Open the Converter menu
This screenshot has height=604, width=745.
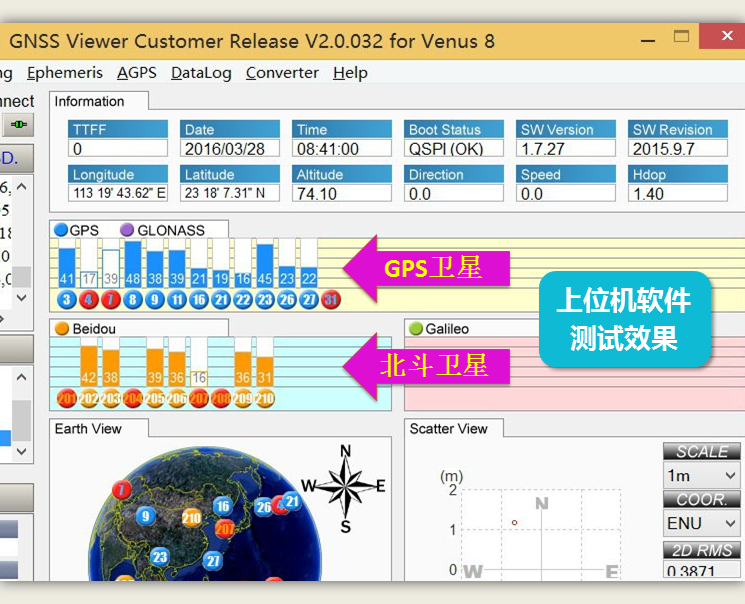click(282, 73)
